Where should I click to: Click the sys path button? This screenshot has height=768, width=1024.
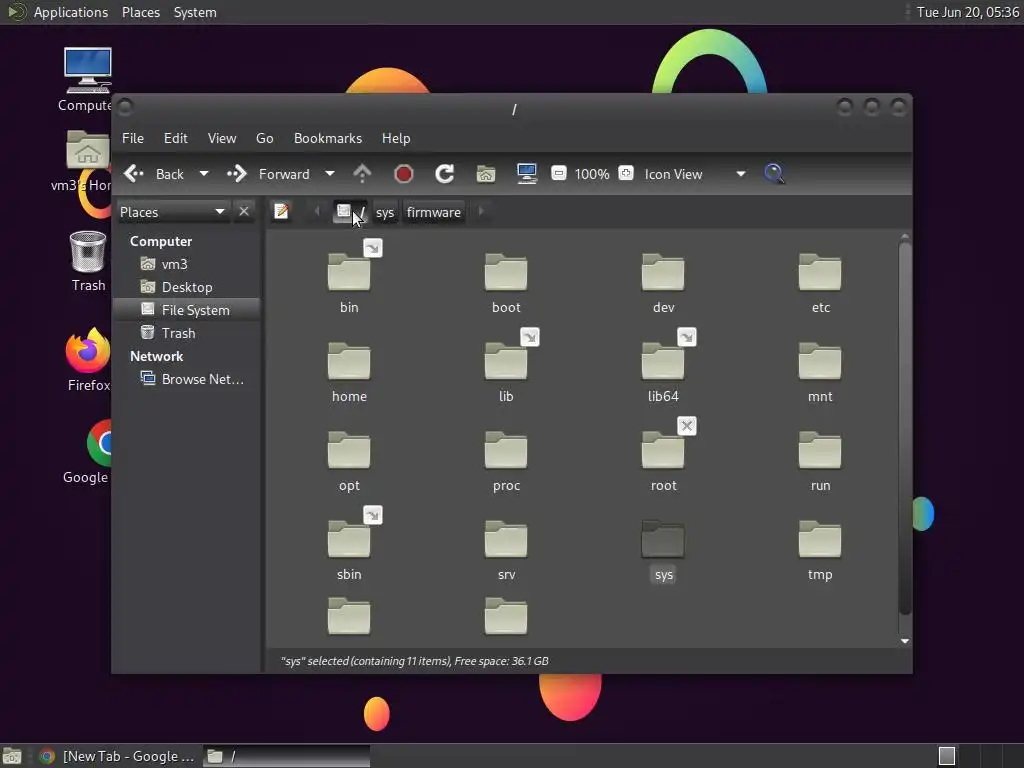point(385,212)
